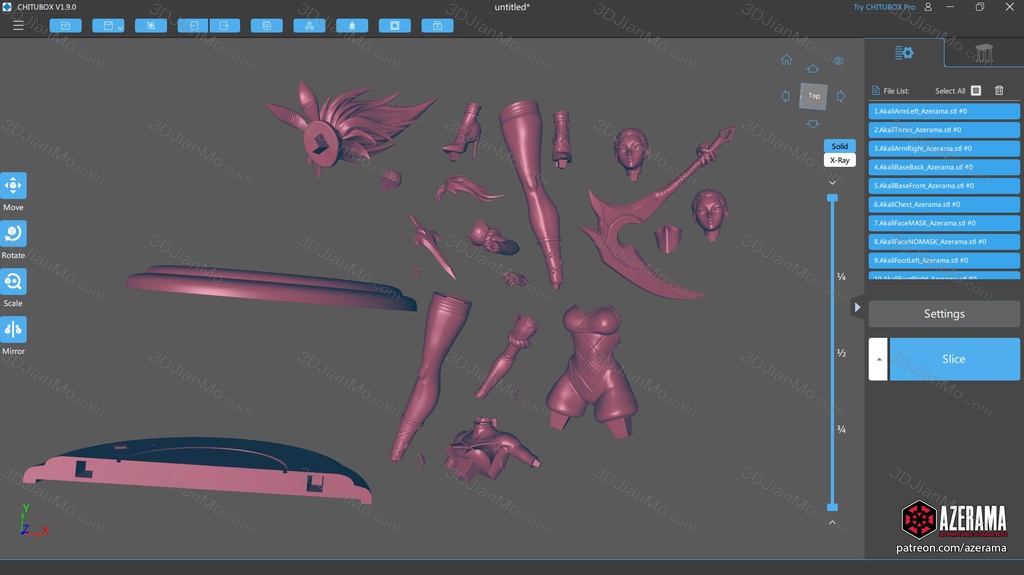Select 7.AkaliFaceMASK_Azerama.stl in file list
Screen dimensions: 1024x575
click(944, 223)
